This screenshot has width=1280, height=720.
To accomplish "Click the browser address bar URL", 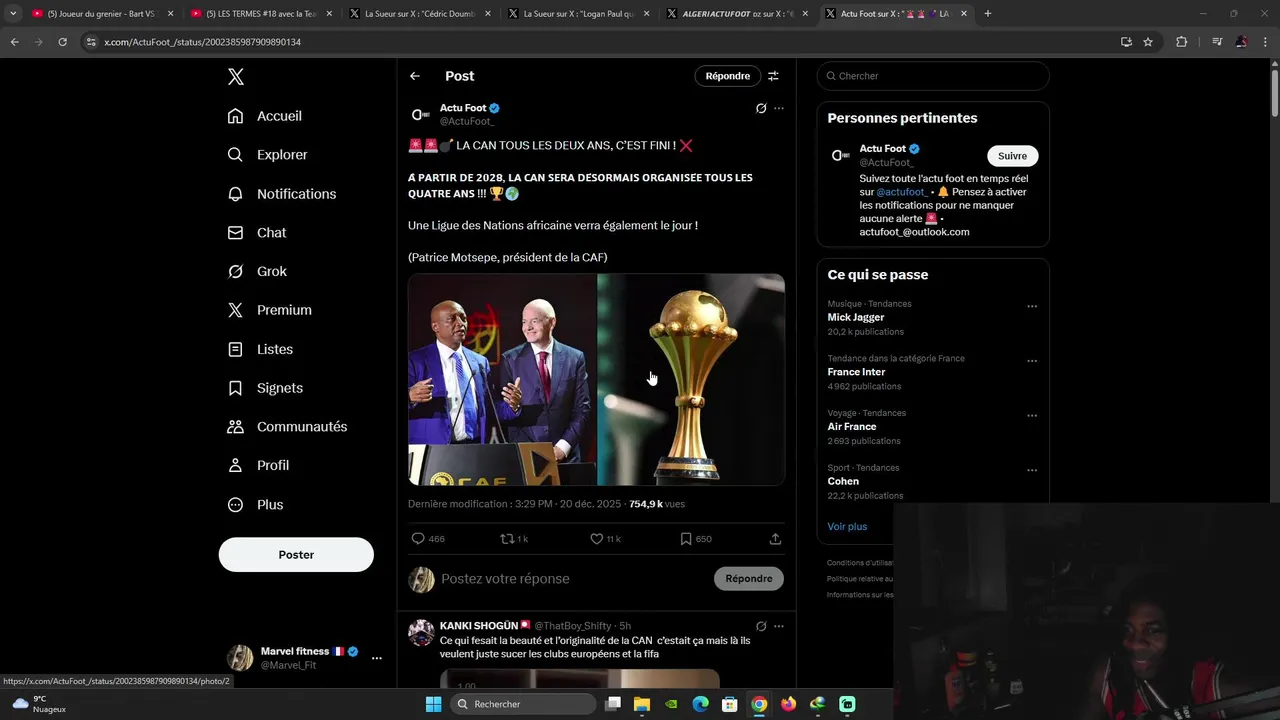I will 202,42.
